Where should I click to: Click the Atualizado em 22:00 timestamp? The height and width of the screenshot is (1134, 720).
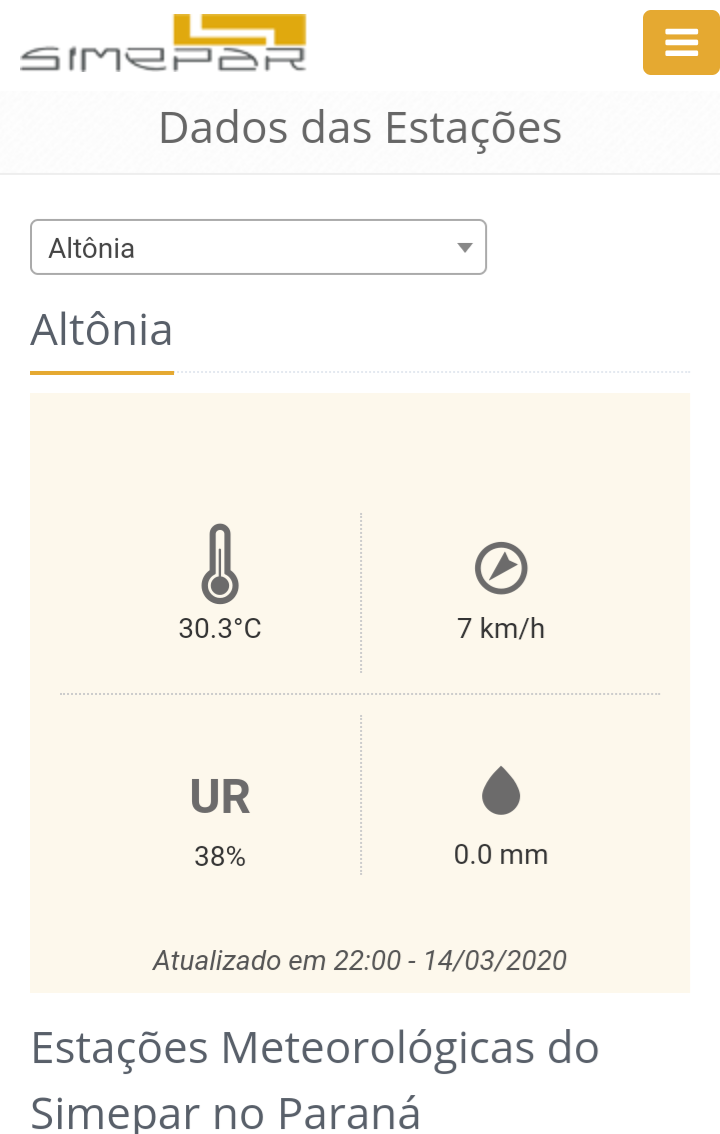point(360,960)
